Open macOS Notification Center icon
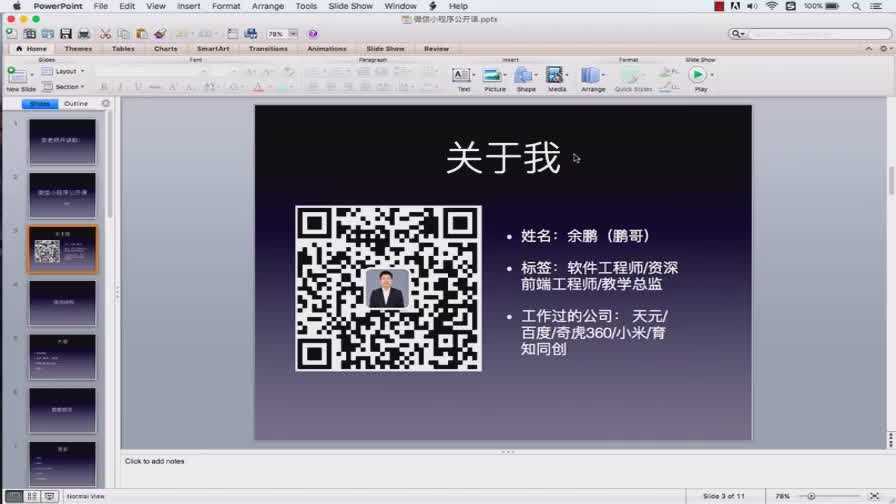 pos(875,6)
